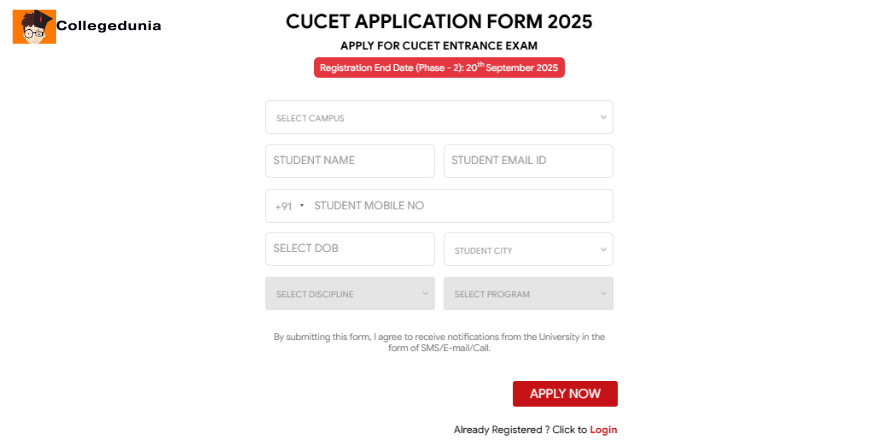880x440 pixels.
Task: Click the CUCET Application Form 2025 heading
Action: pyautogui.click(x=439, y=22)
